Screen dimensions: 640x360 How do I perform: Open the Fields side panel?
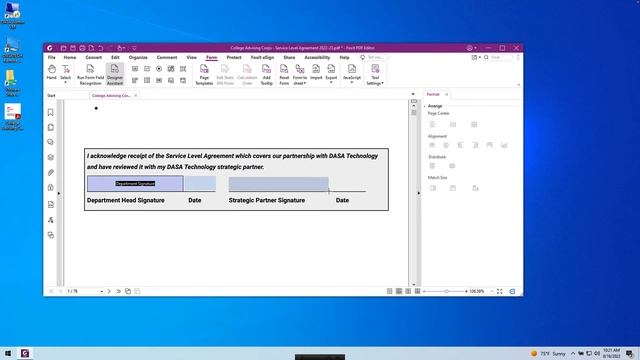pos(51,204)
